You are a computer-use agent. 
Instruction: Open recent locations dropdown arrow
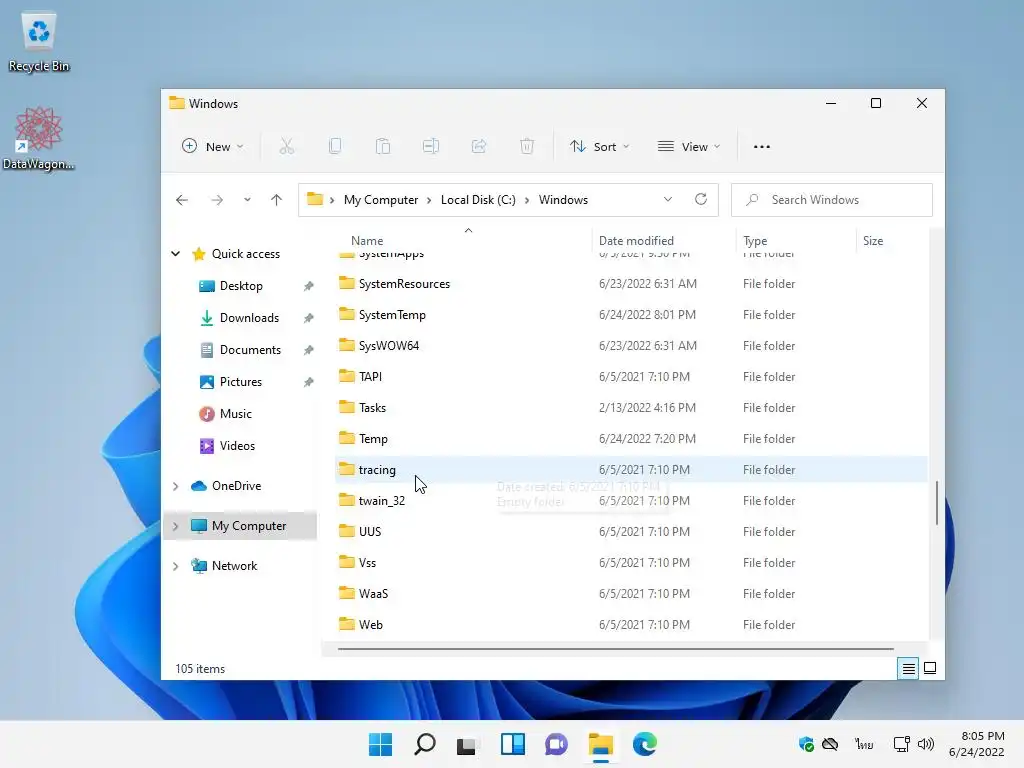click(x=247, y=200)
